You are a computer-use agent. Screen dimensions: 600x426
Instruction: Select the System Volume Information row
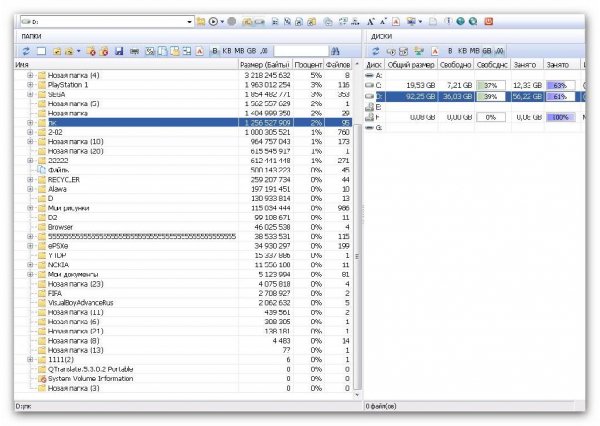tap(183, 379)
